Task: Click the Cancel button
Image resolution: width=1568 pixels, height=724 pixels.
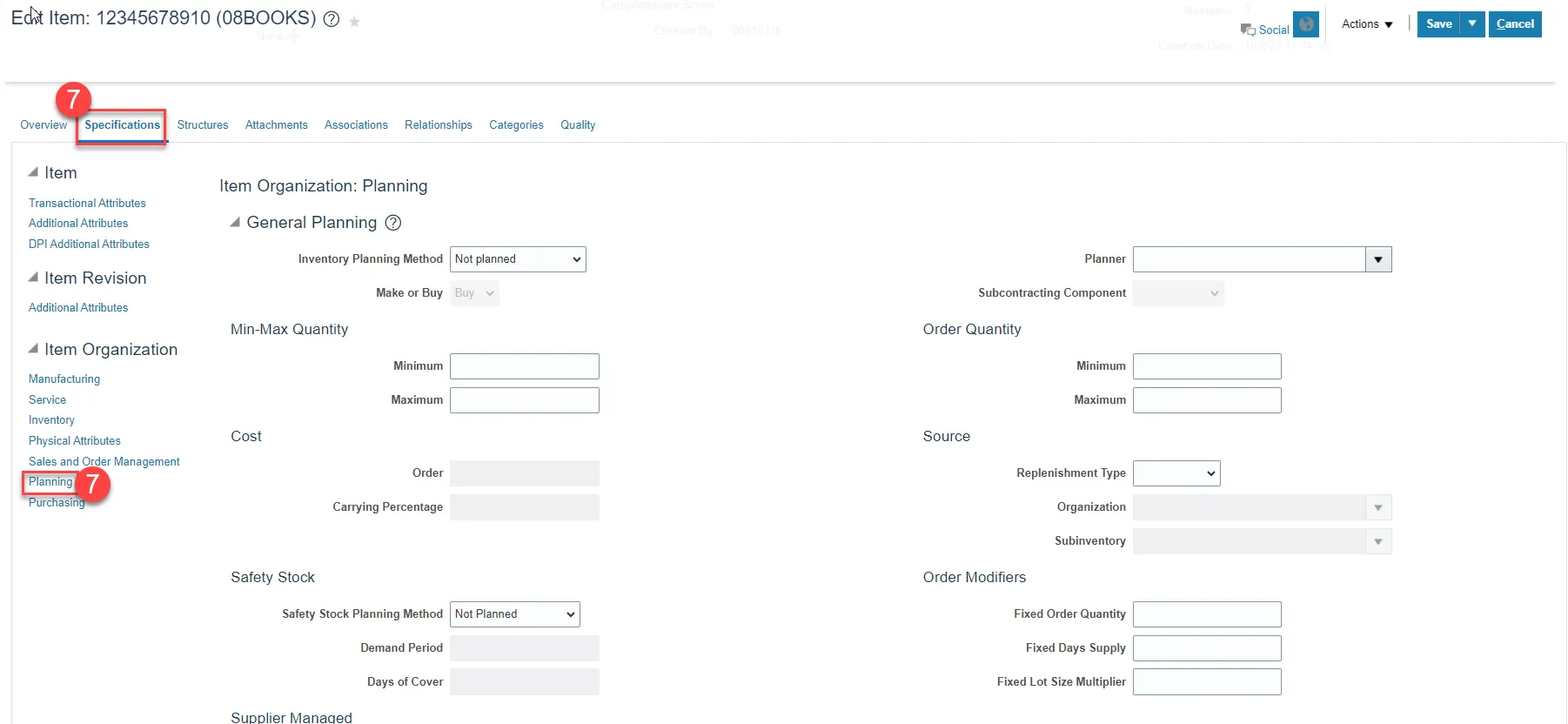Action: coord(1515,24)
